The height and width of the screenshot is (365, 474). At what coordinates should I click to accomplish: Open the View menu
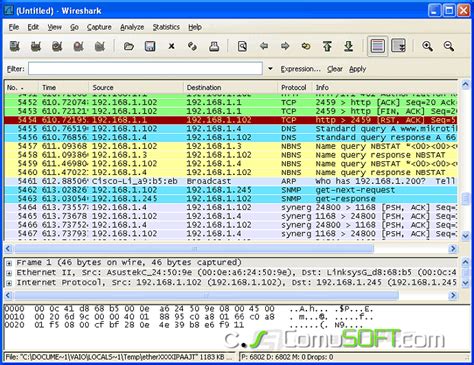pos(54,27)
